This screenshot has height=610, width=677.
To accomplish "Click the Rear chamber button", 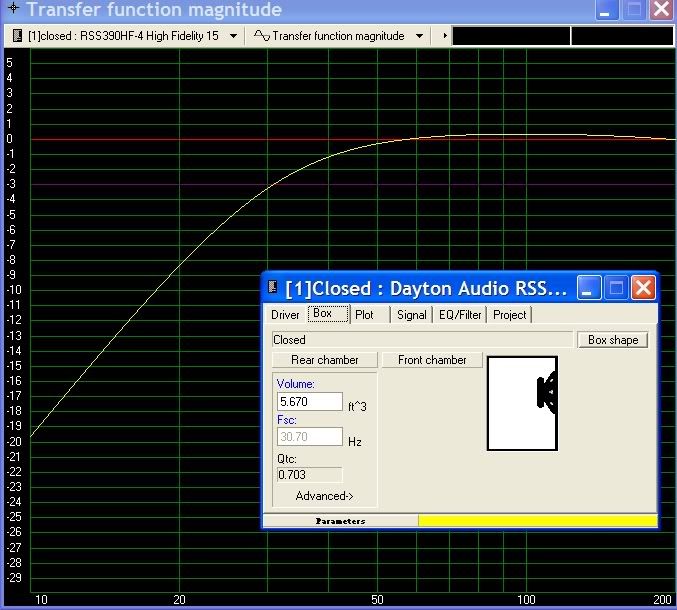I will tap(325, 360).
